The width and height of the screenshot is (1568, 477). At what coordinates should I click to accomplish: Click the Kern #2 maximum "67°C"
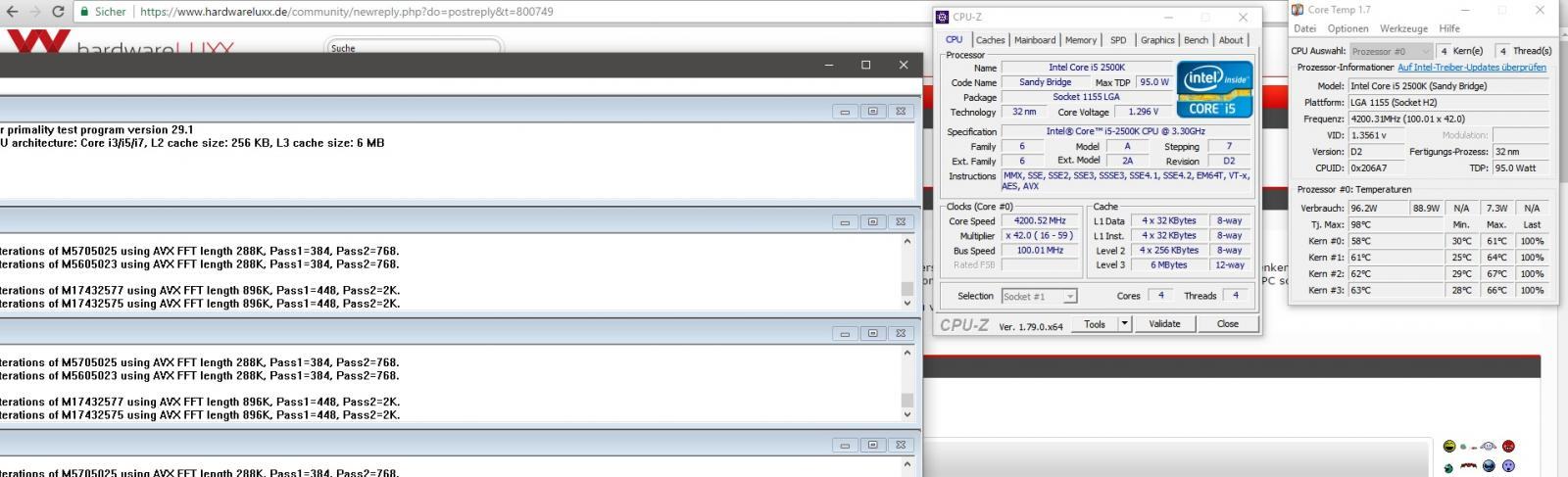(1496, 274)
